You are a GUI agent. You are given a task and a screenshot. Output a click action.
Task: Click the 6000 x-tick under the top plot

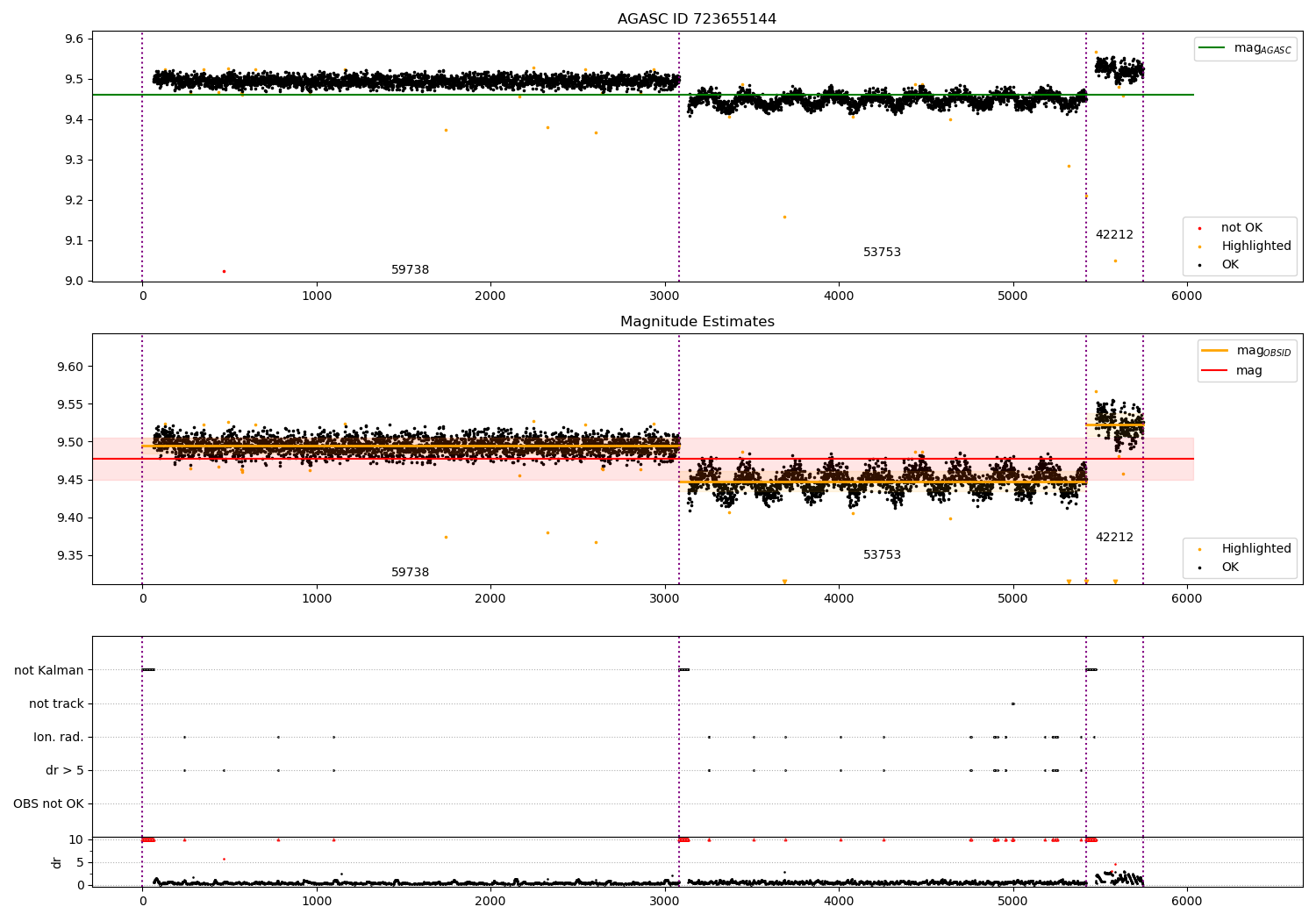[1186, 296]
